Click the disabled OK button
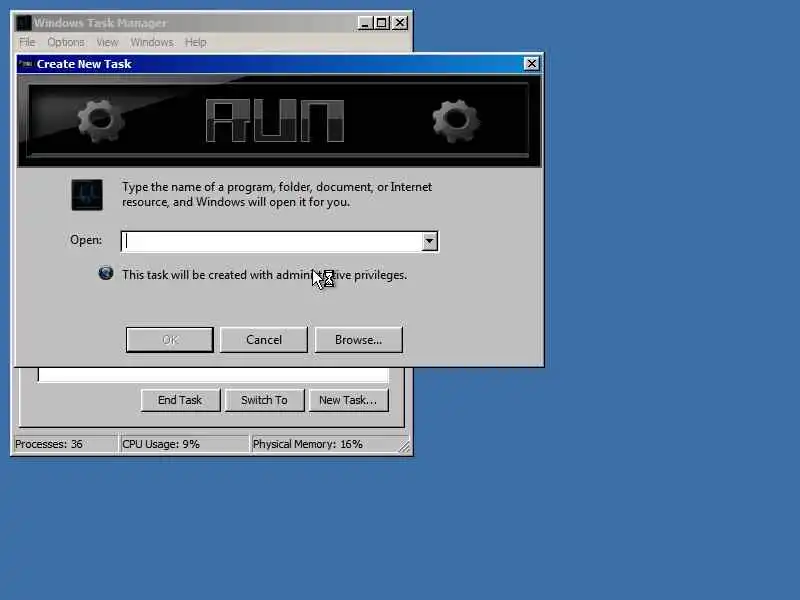Image resolution: width=800 pixels, height=600 pixels. coord(170,340)
